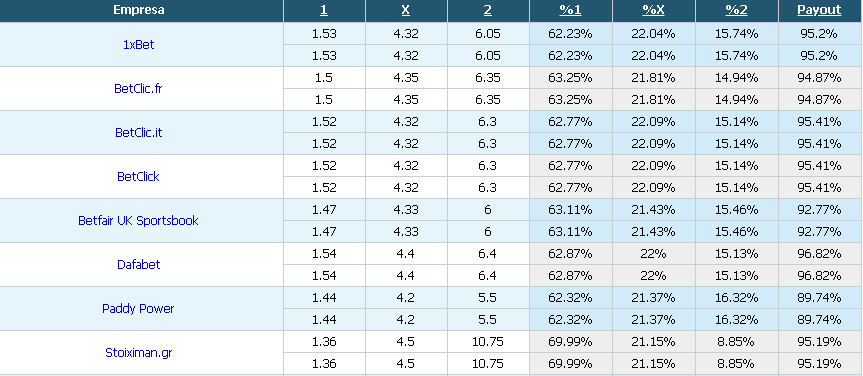
Task: Sort table by the X column header
Action: [406, 10]
